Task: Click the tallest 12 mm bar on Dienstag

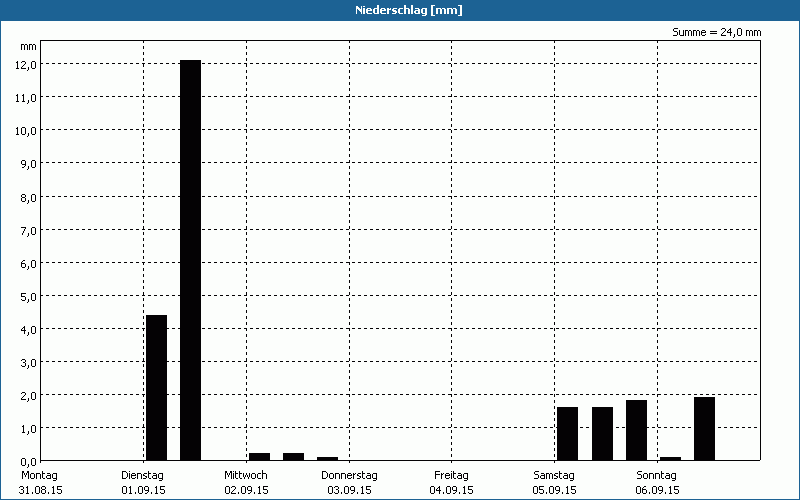Action: [x=190, y=260]
